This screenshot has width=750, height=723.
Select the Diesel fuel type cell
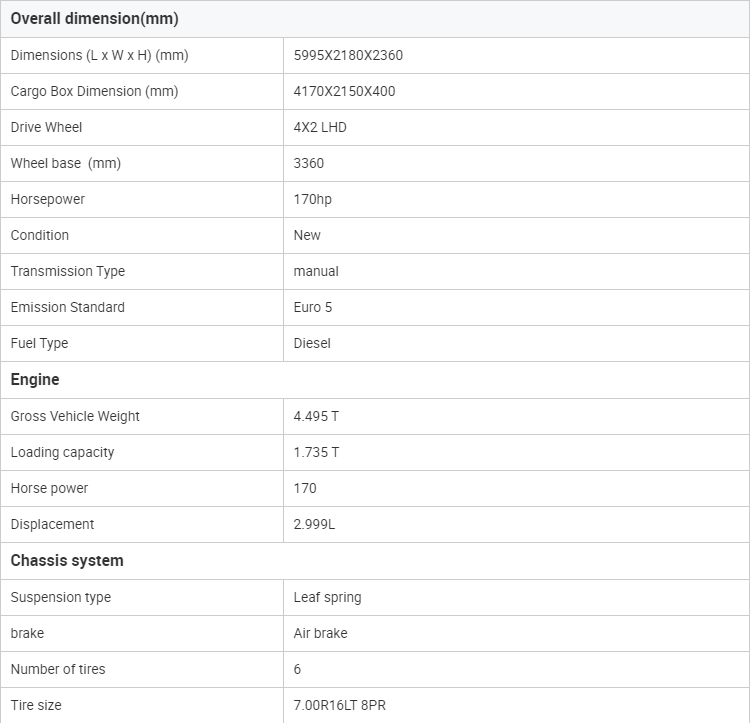point(312,343)
